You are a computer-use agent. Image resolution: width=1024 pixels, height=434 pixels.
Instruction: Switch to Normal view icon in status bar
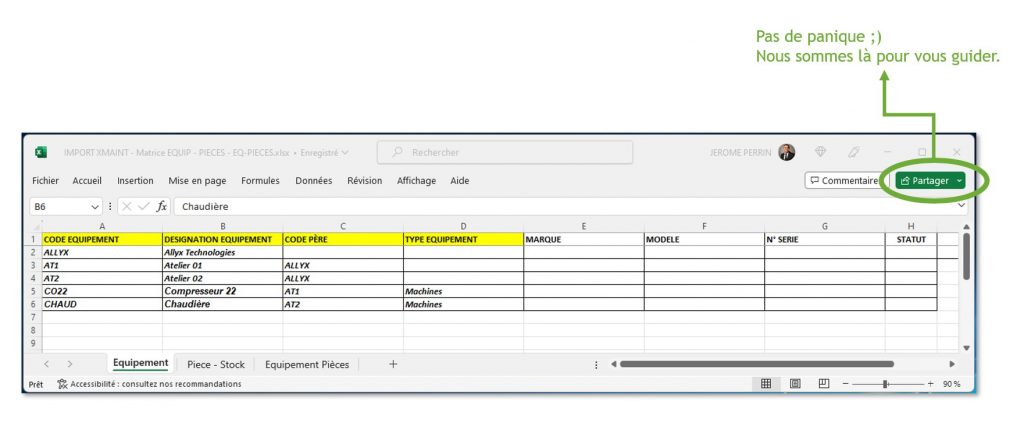(x=766, y=384)
